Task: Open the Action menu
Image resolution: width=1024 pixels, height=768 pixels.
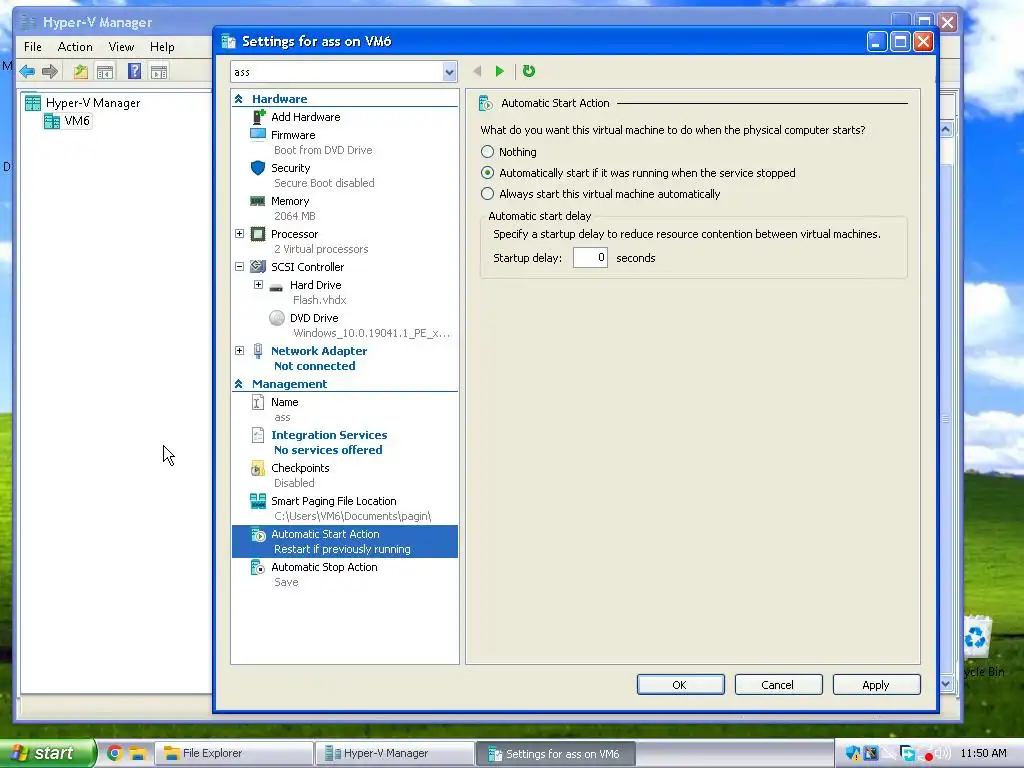Action: click(75, 46)
